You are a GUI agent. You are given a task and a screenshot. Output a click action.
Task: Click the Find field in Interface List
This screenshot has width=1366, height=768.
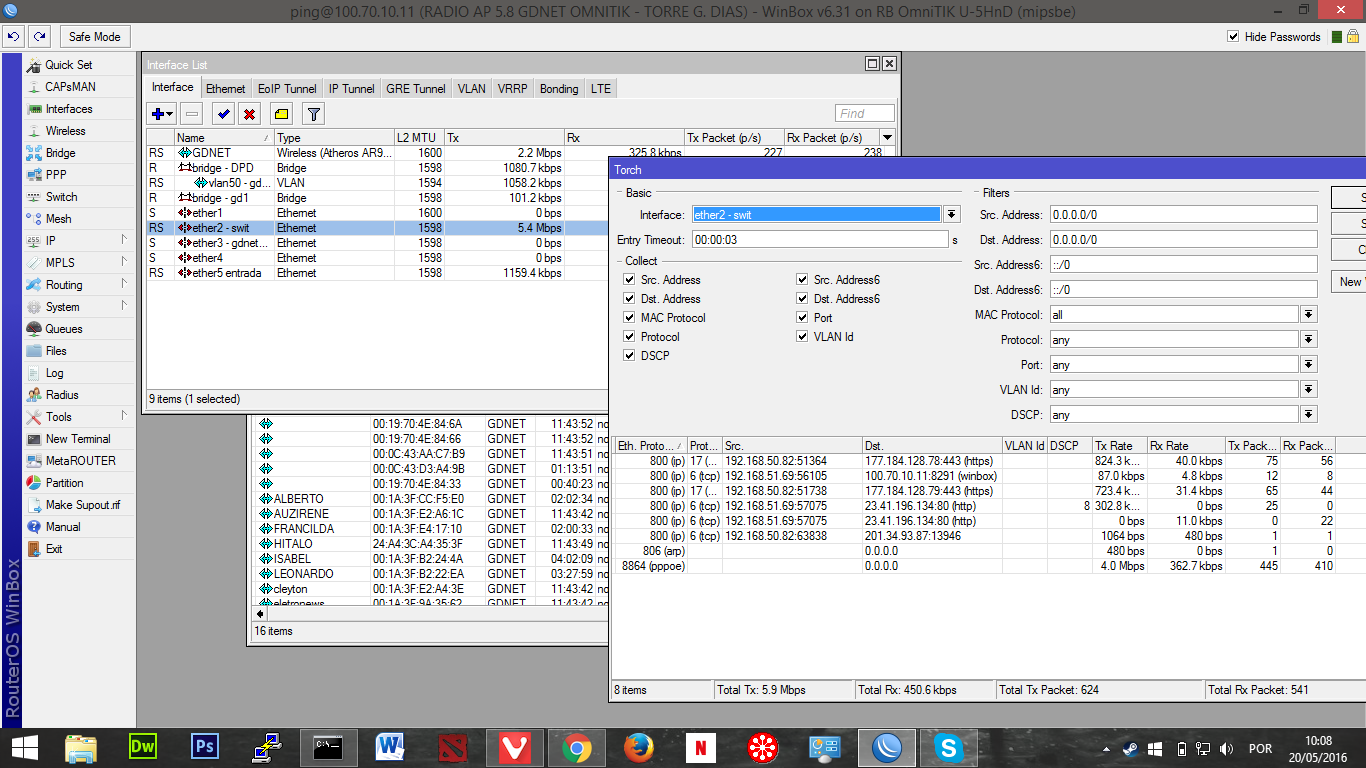coord(865,114)
